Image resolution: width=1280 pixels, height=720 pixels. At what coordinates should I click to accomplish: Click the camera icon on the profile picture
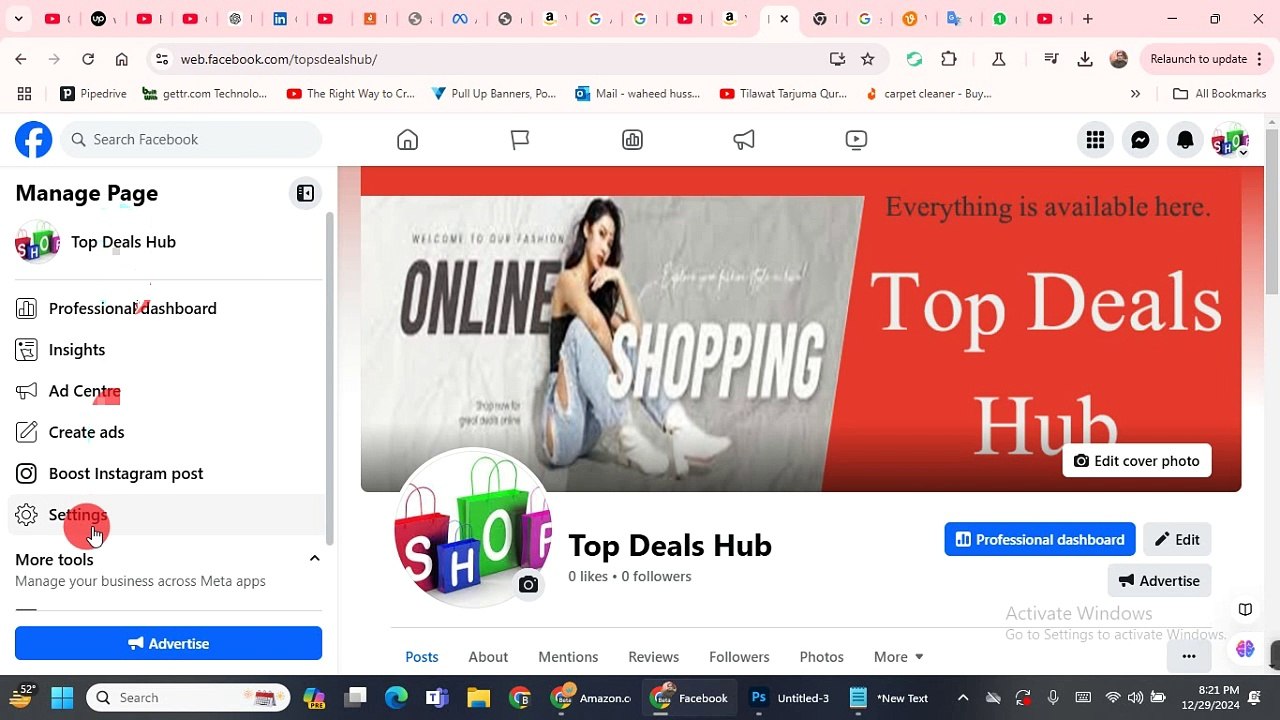(x=528, y=585)
